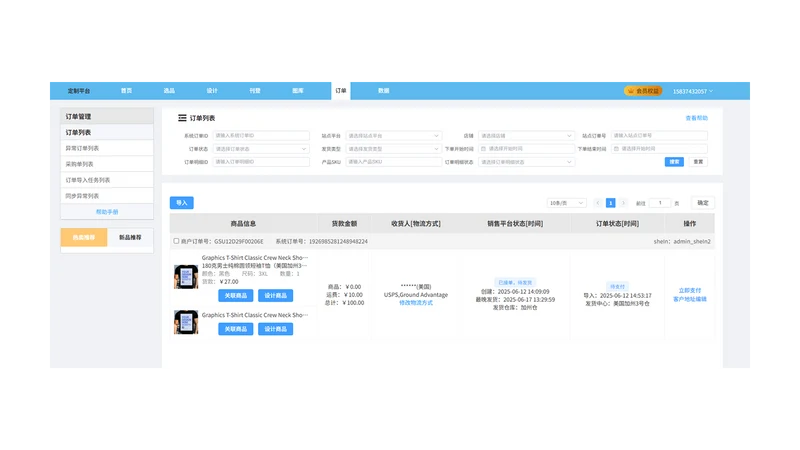Click the 查看帮助 link
The image size is (800, 450).
696,118
